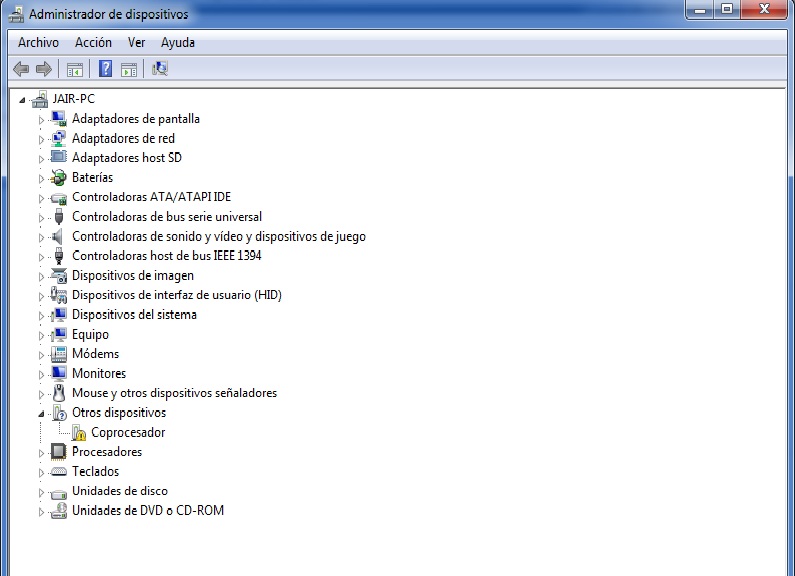
Task: Click the Adaptadores de pantalla icon
Action: pos(59,119)
